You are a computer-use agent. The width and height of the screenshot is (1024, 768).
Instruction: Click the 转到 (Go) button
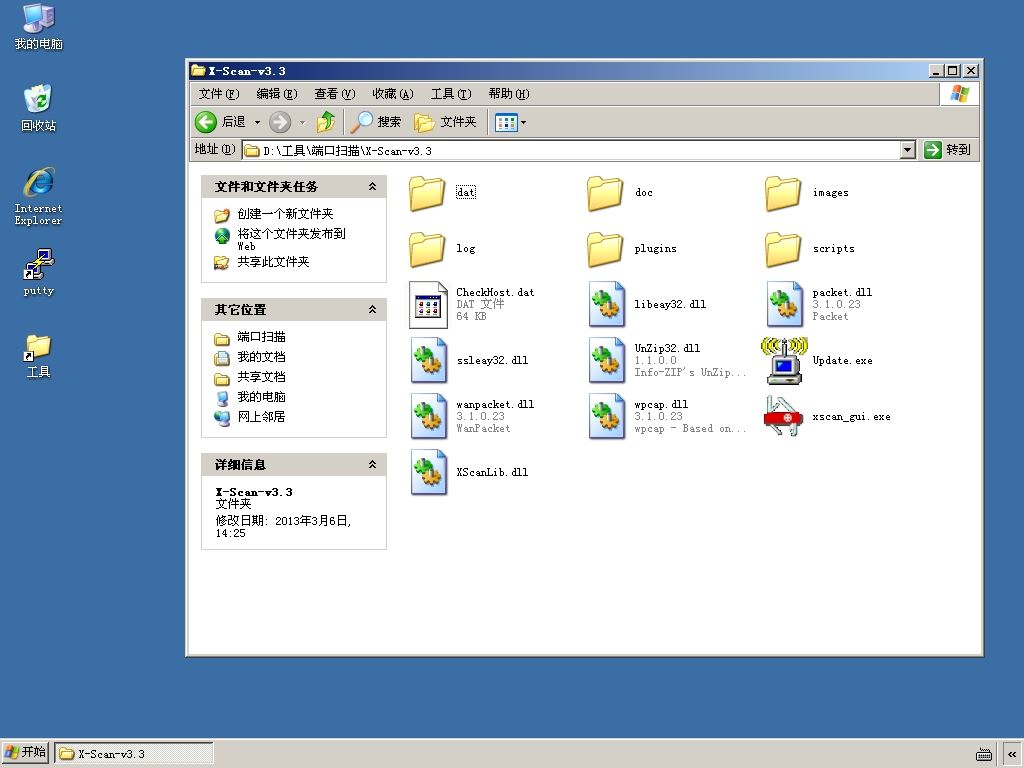click(x=948, y=150)
